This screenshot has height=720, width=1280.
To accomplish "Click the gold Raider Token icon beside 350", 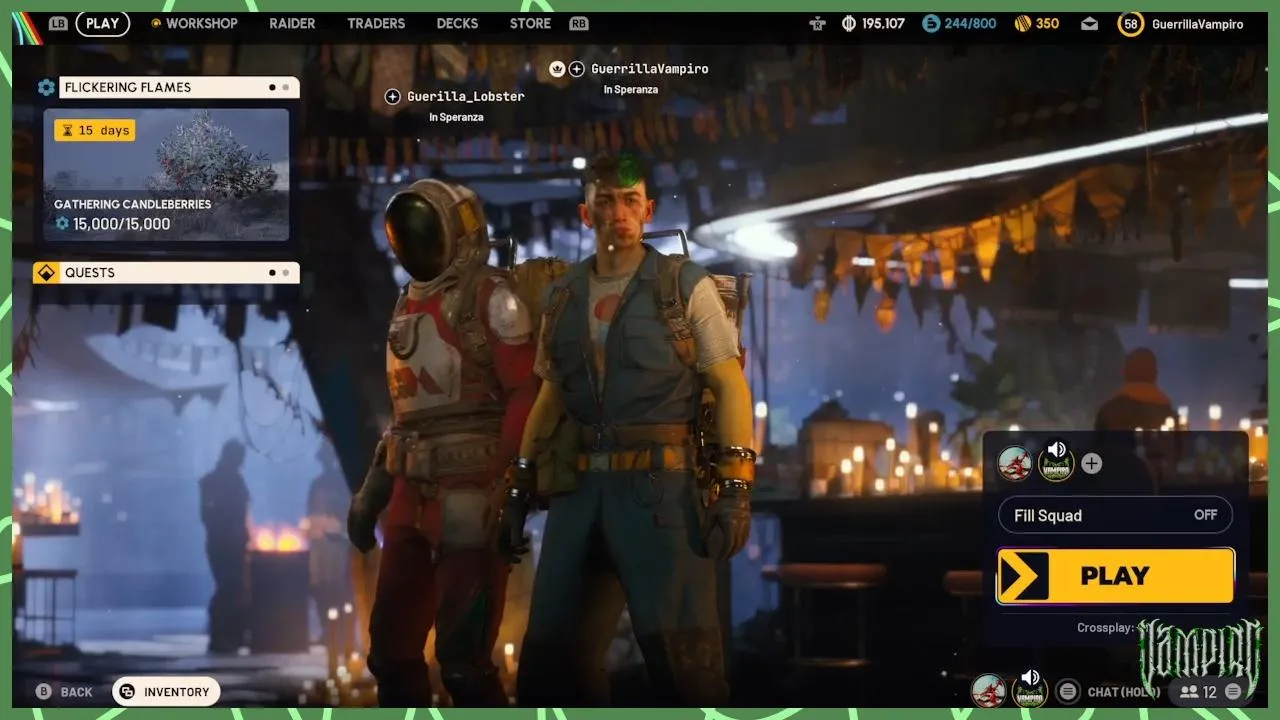I will click(1022, 23).
